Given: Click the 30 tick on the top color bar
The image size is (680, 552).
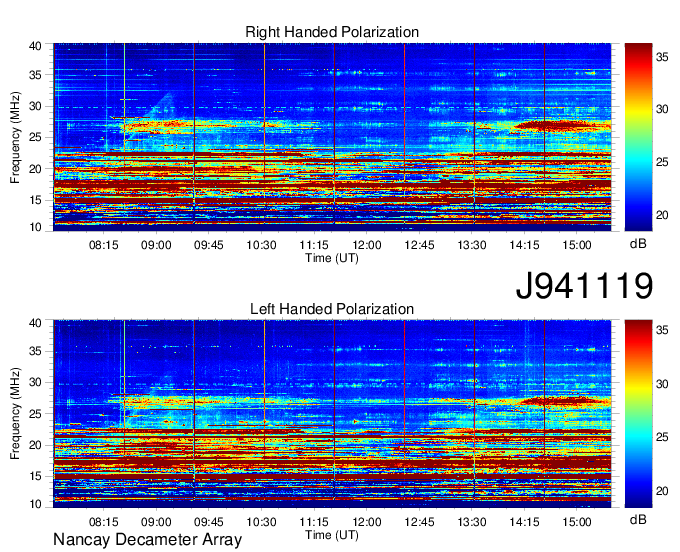Looking at the screenshot, I should pyautogui.click(x=662, y=109).
